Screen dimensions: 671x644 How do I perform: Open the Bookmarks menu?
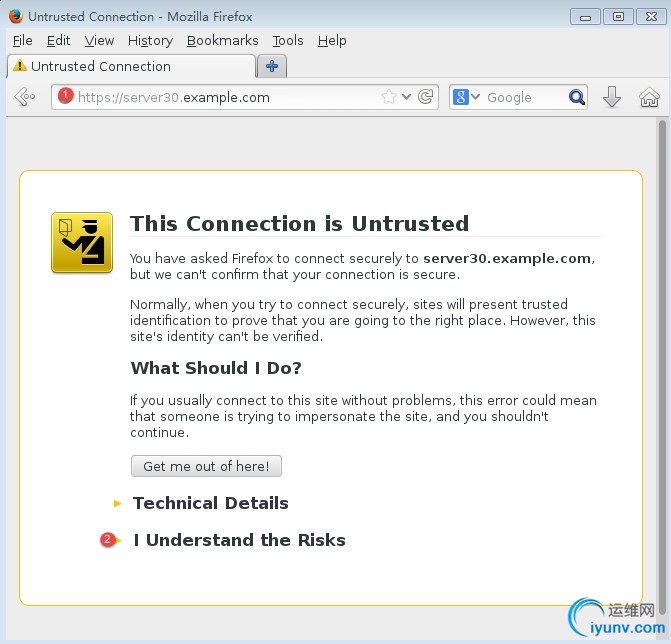(x=223, y=41)
